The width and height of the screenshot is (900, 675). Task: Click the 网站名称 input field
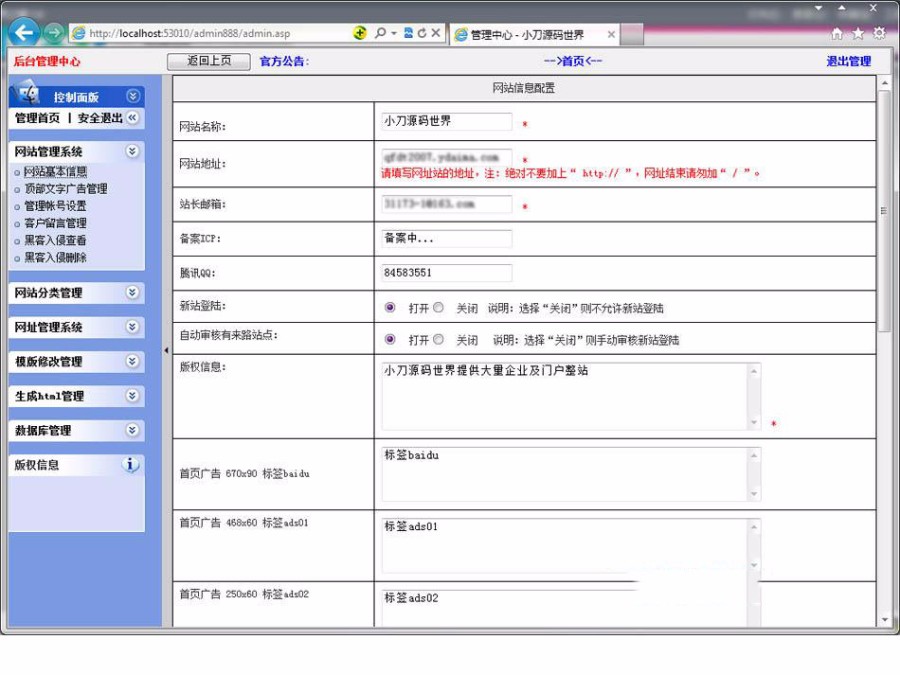click(447, 121)
